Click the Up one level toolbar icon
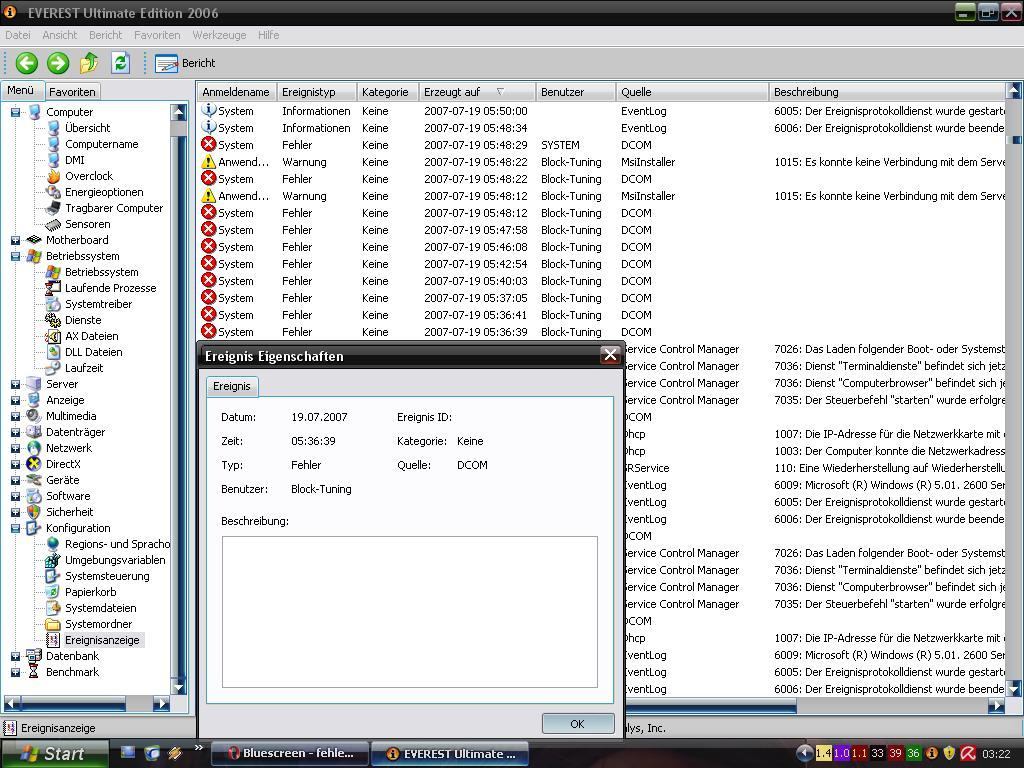 tap(89, 63)
